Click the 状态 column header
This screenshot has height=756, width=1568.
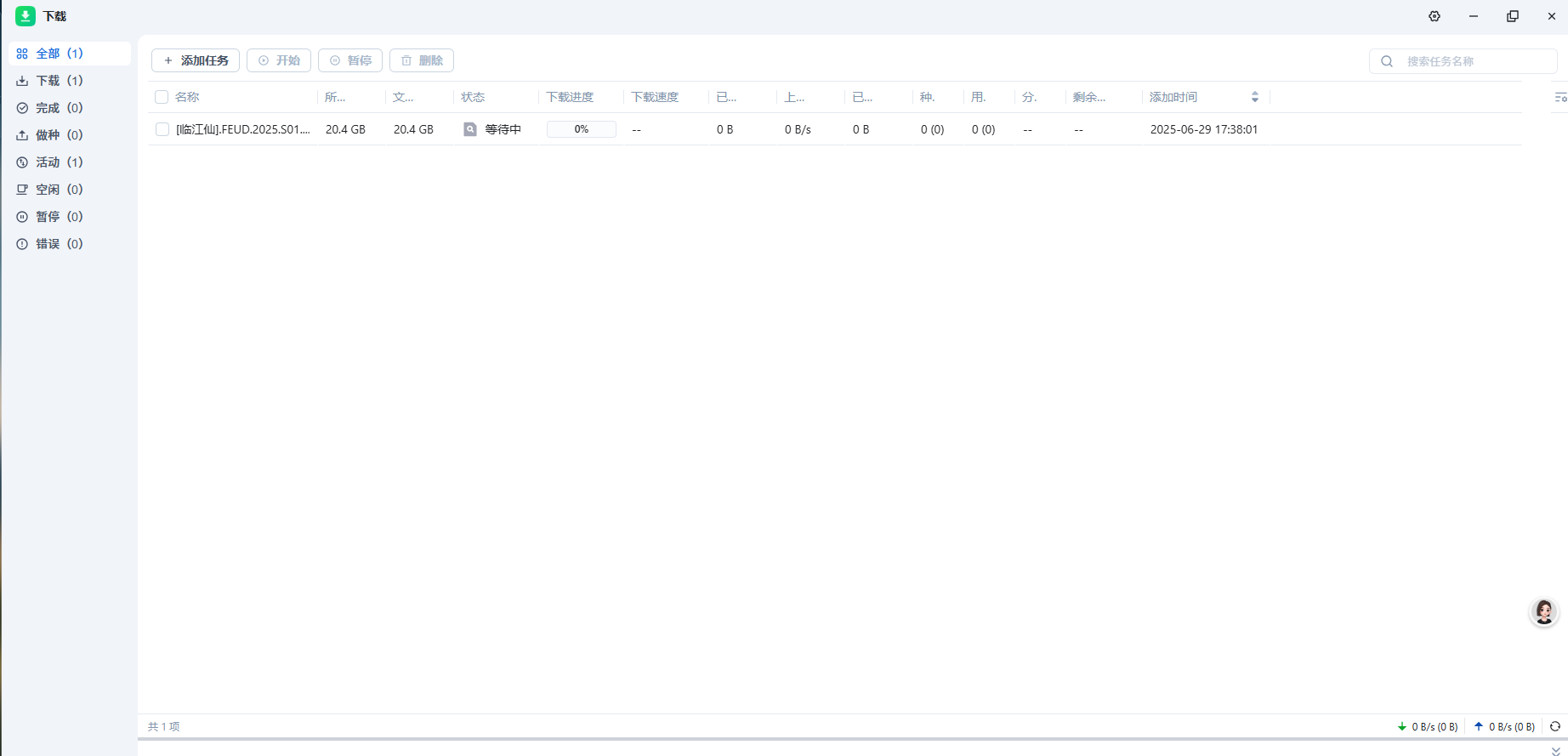(x=473, y=97)
